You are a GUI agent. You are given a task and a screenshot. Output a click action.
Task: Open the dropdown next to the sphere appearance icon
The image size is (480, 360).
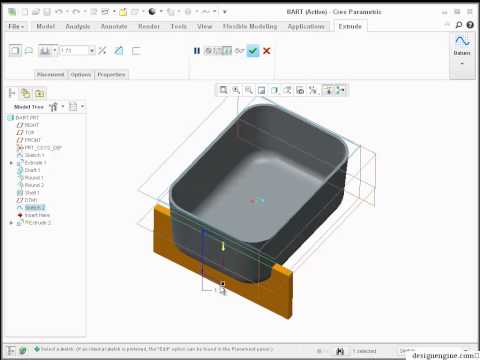point(161,12)
